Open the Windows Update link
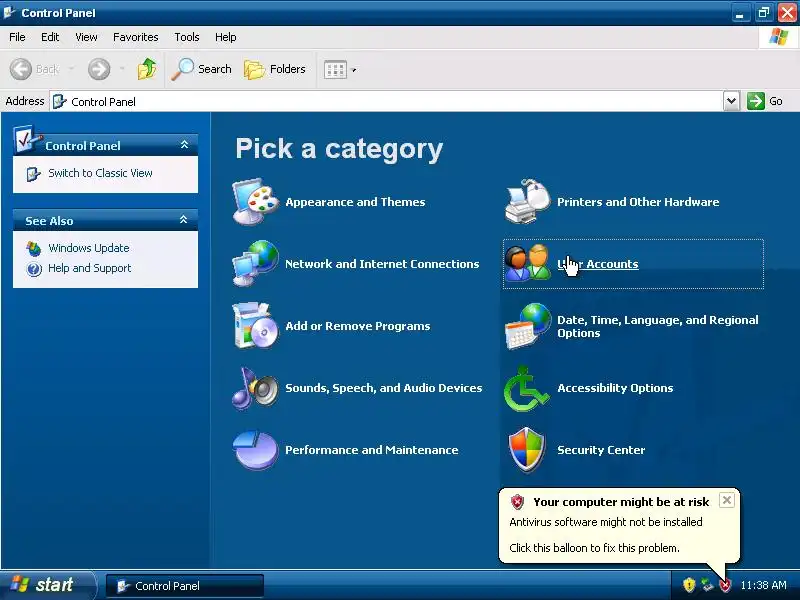The width and height of the screenshot is (800, 600). click(x=89, y=248)
